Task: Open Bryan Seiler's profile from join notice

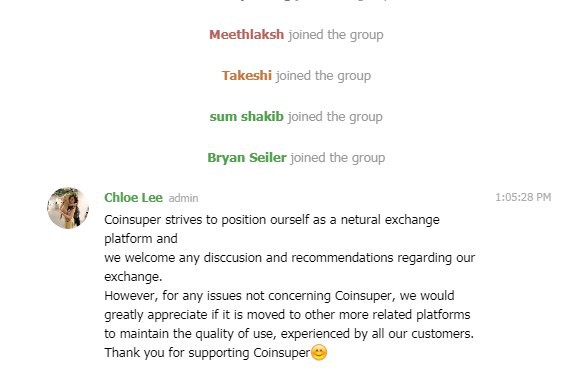Action: click(247, 158)
